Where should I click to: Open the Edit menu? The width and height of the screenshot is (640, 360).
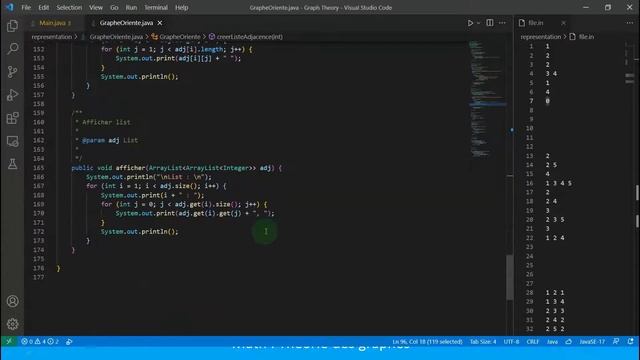[x=43, y=7]
